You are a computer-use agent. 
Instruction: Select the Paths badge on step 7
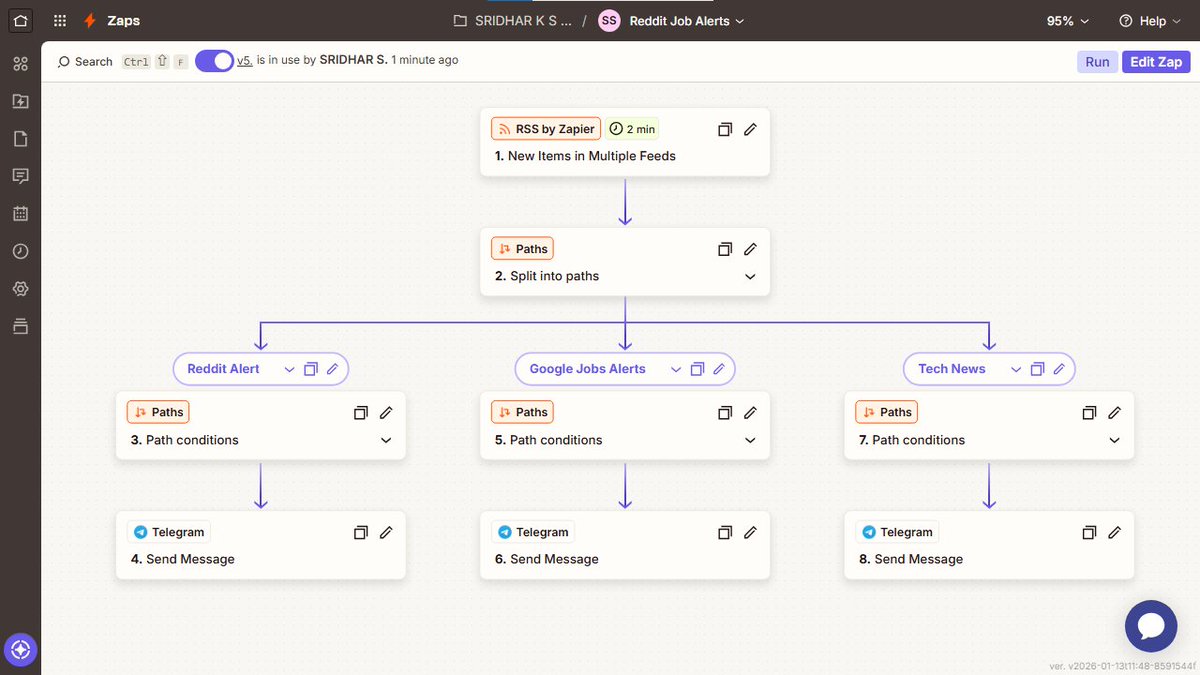(886, 413)
